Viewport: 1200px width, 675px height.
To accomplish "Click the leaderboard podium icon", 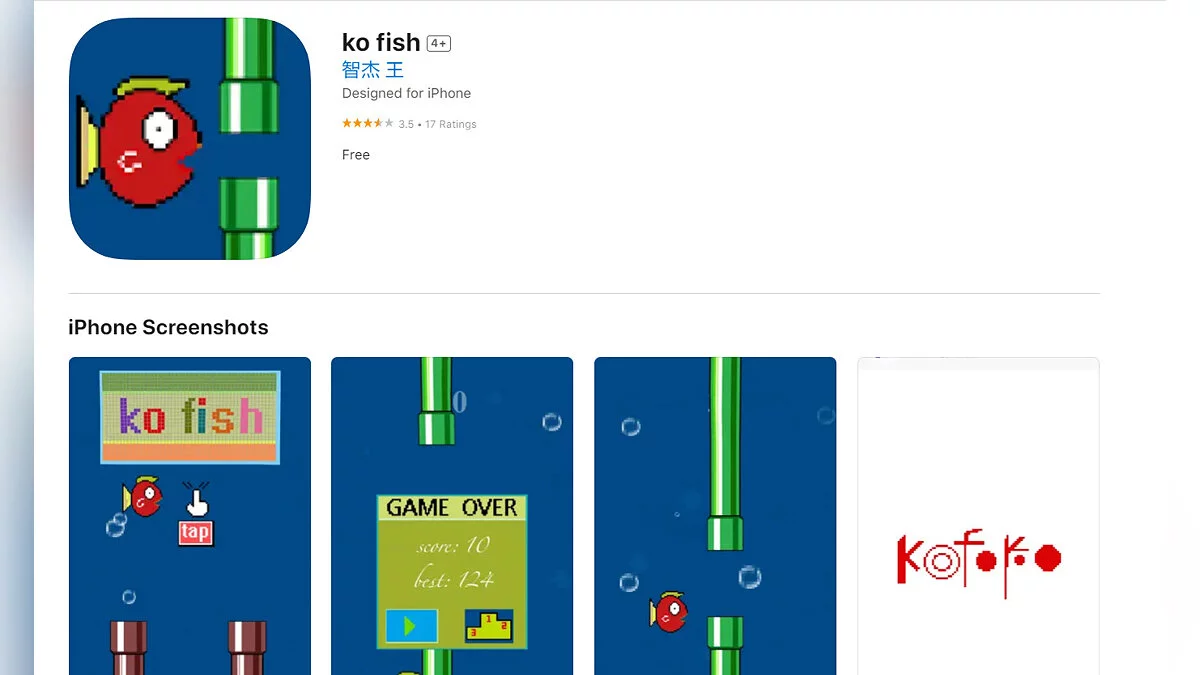I will [x=489, y=626].
